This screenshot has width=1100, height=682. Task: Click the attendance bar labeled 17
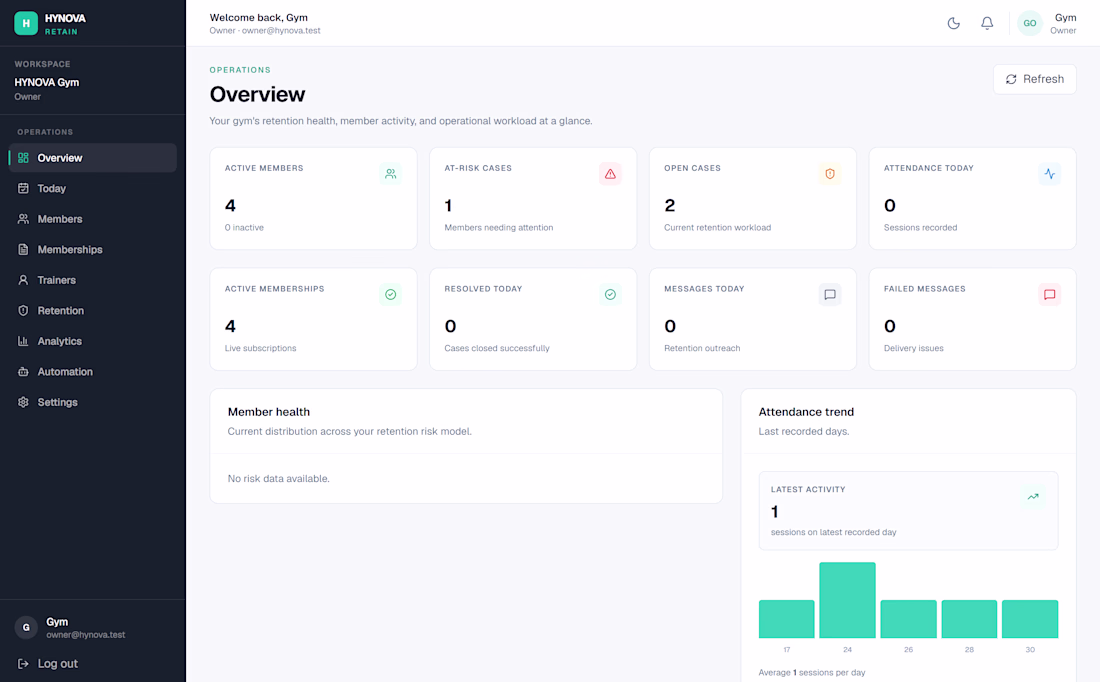pos(786,619)
